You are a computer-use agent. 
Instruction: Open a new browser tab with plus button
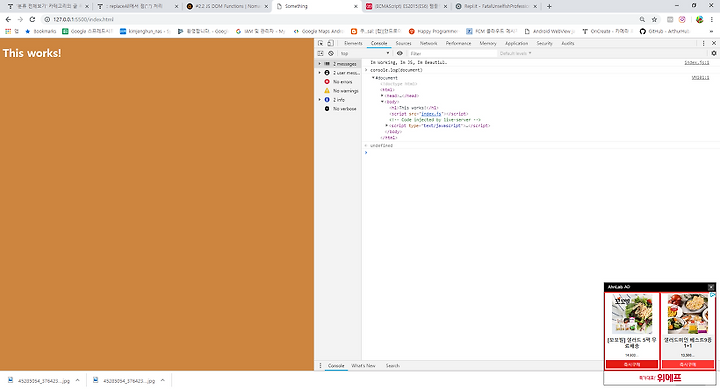549,6
